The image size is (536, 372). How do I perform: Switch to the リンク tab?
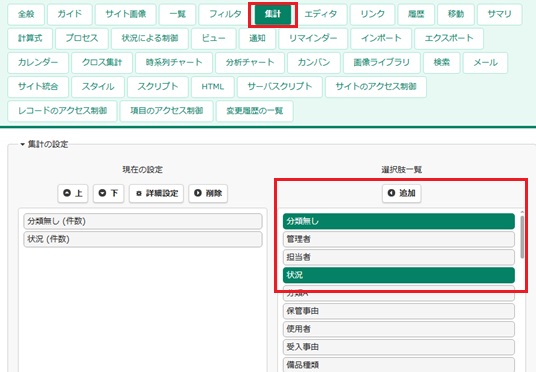[x=372, y=14]
